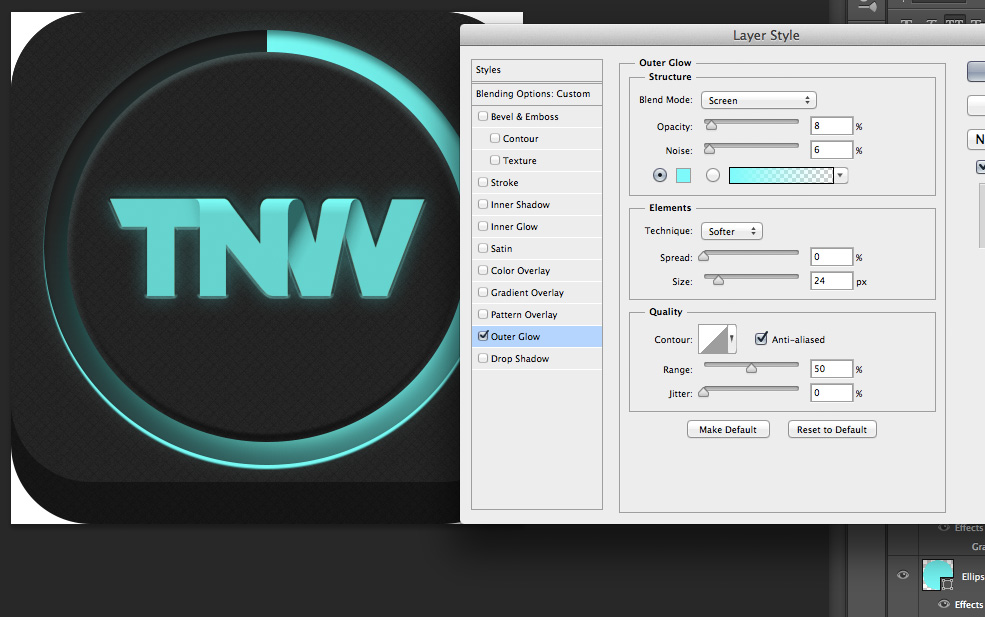Click the Spread slider handle
985x617 pixels.
(704, 256)
